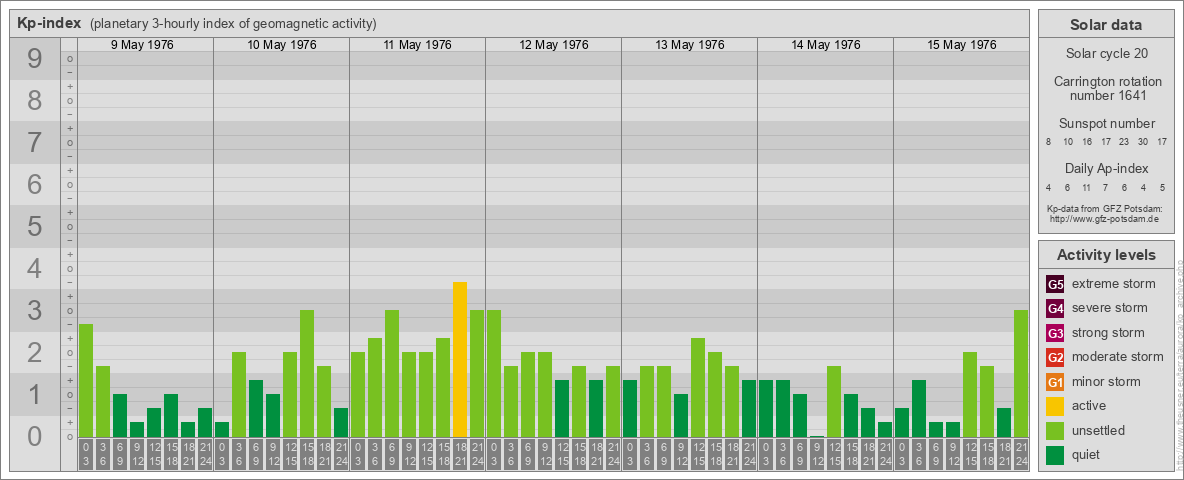Click the Sunspot number label
This screenshot has height=480, width=1184.
point(1106,124)
